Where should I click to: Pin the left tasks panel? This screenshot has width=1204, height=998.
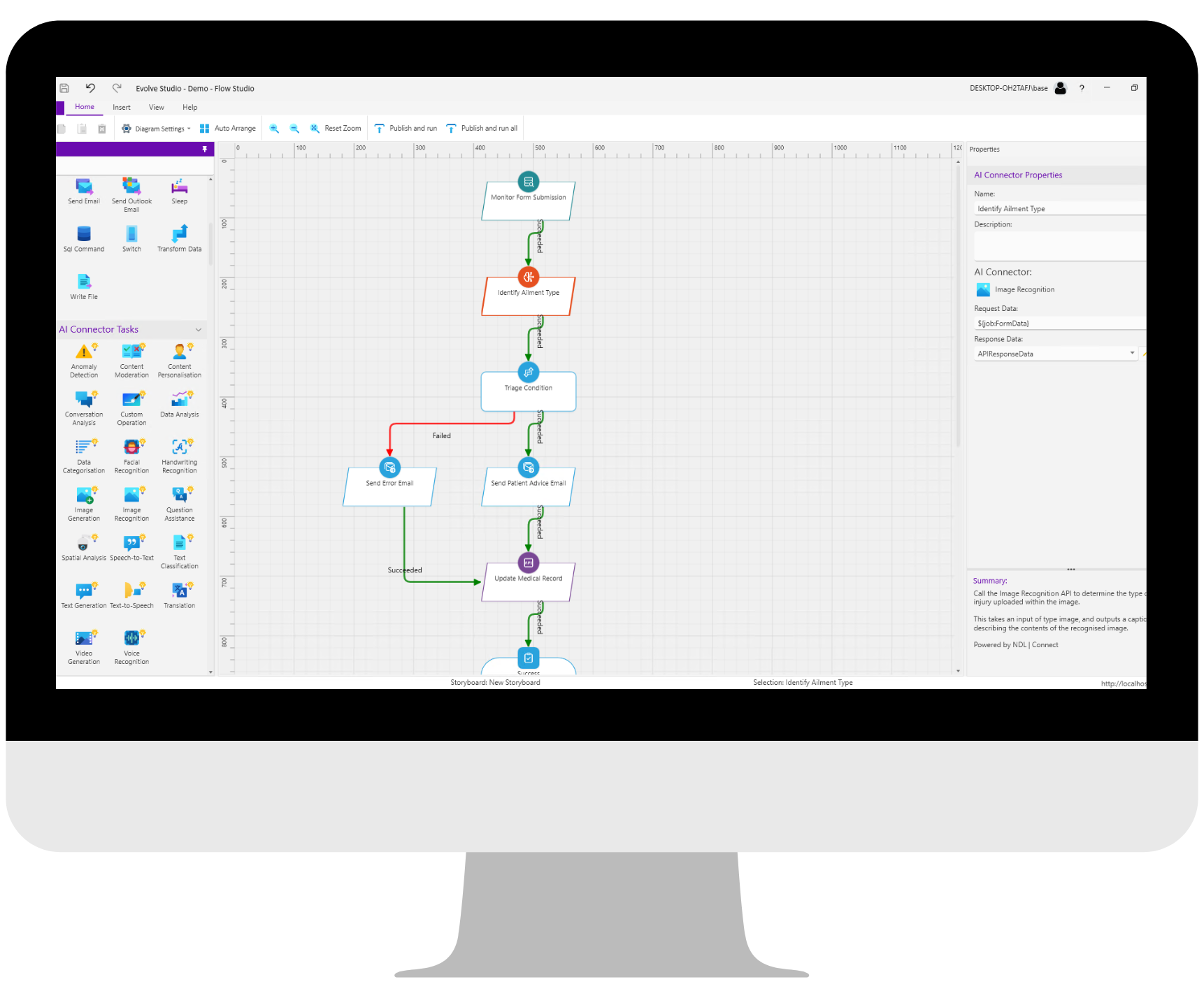203,149
